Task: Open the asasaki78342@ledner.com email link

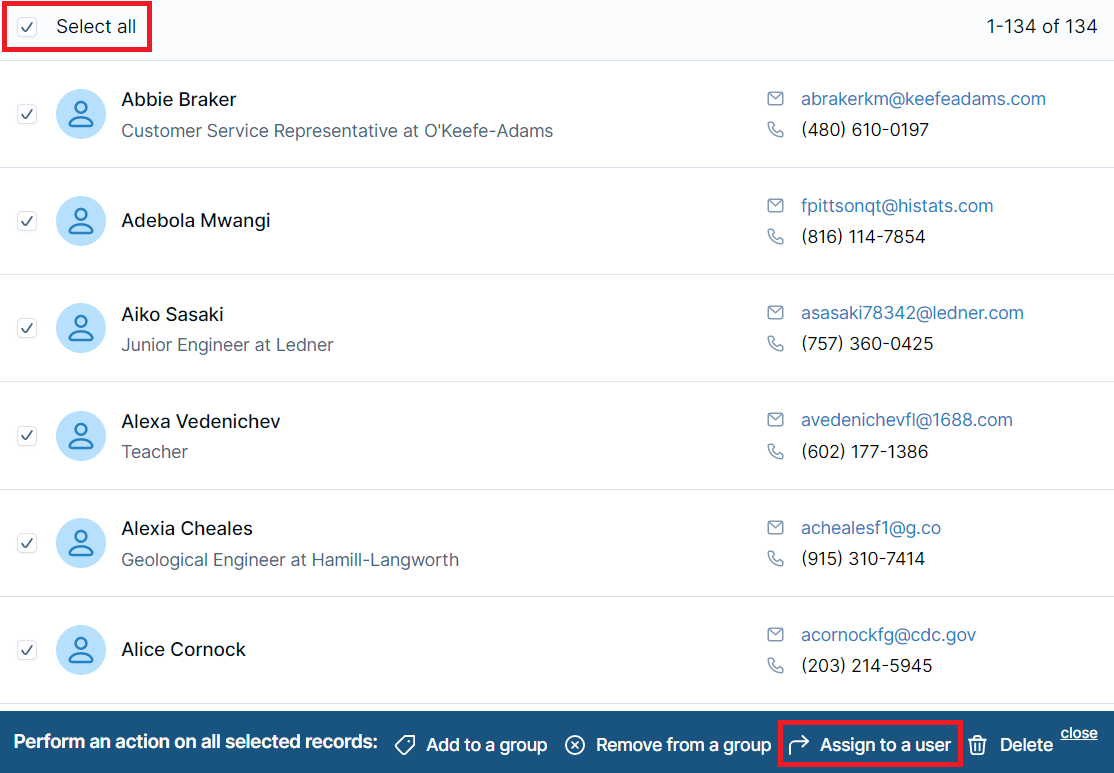Action: coord(912,313)
